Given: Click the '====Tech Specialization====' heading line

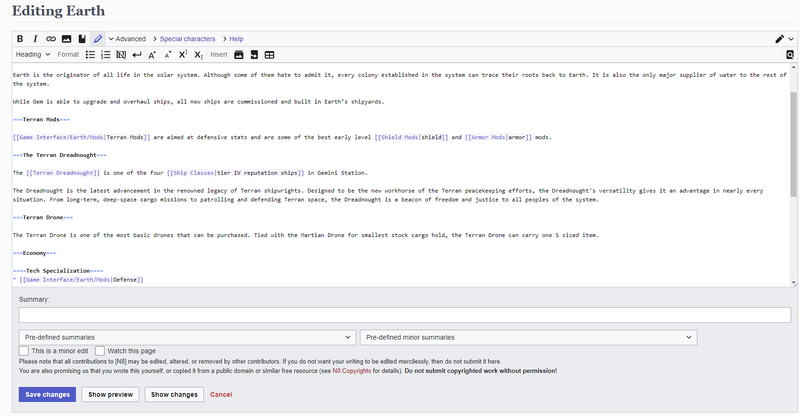Looking at the screenshot, I should (x=58, y=271).
